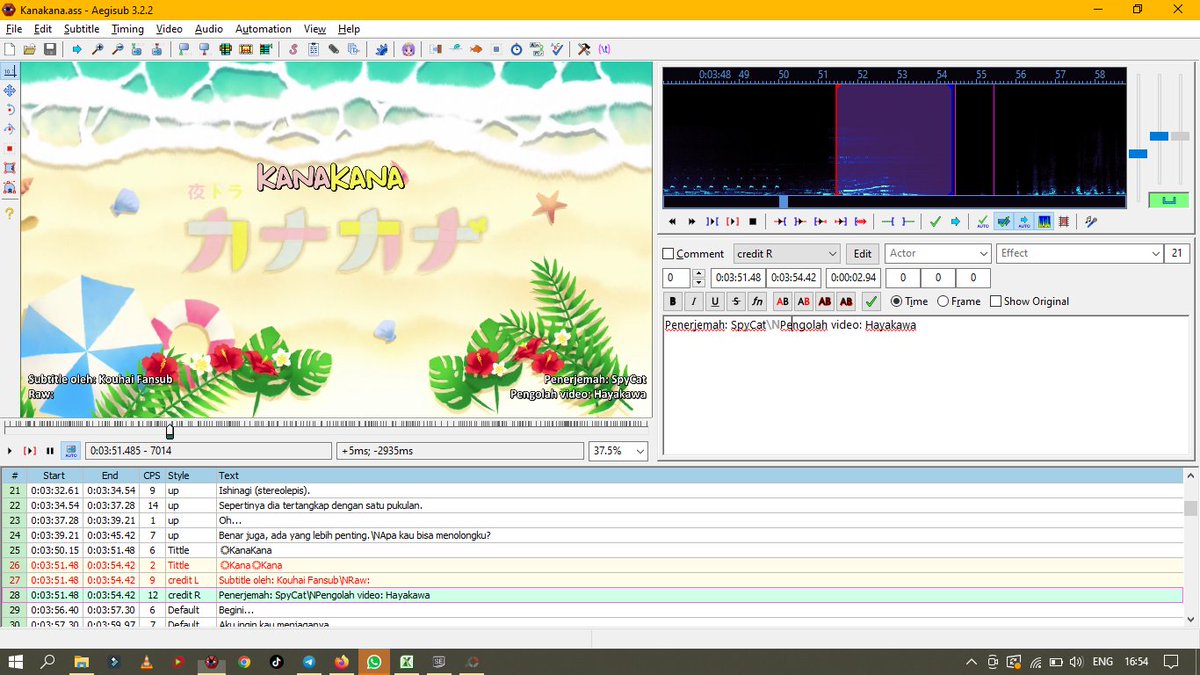Screen dimensions: 1200x675
Task: Toggle auto go to next line on commit
Action: 1003,221
